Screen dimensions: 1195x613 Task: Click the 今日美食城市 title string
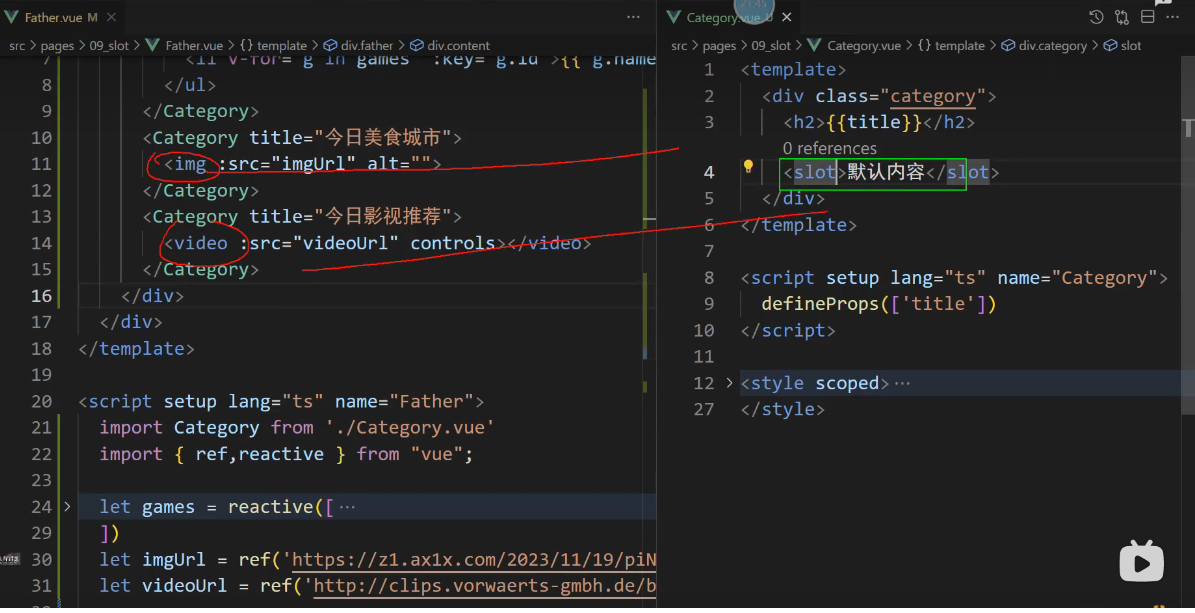tap(383, 138)
